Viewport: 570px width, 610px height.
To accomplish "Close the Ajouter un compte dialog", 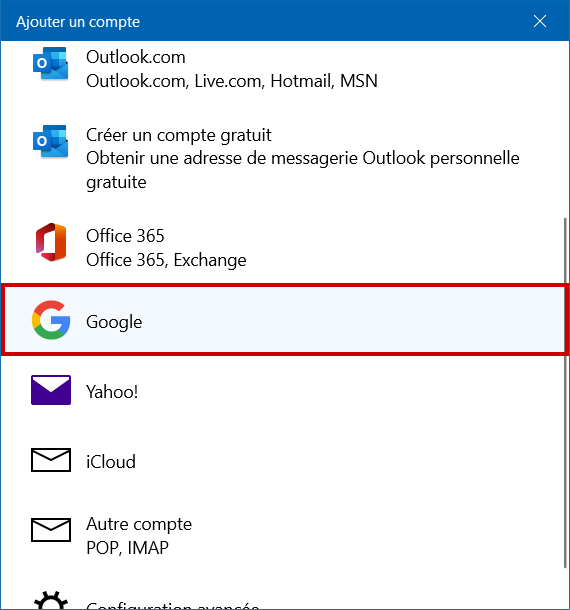I will [x=540, y=21].
